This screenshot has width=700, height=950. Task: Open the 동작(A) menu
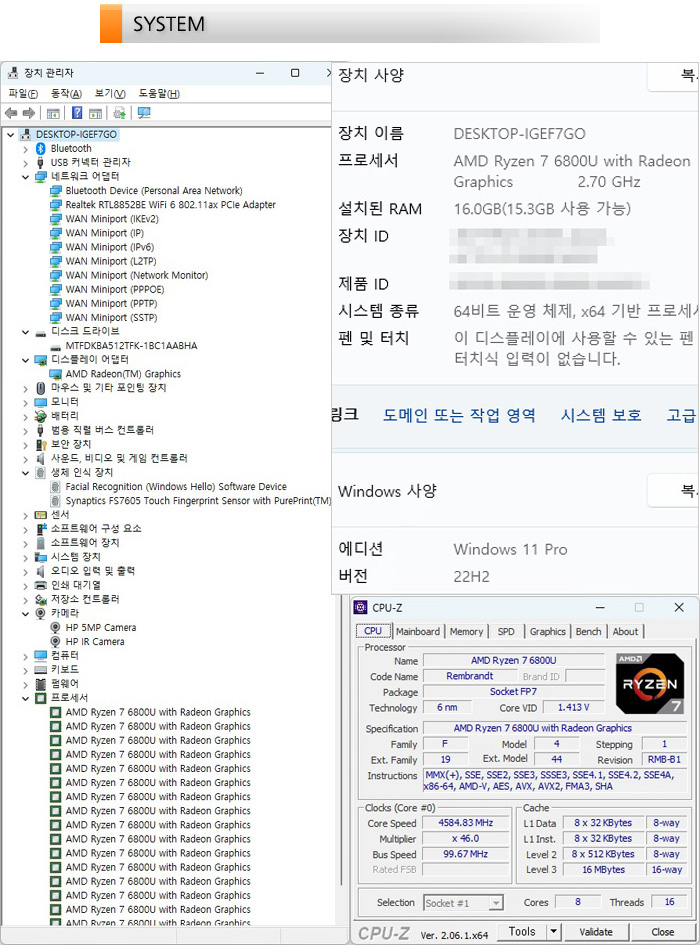[66, 93]
